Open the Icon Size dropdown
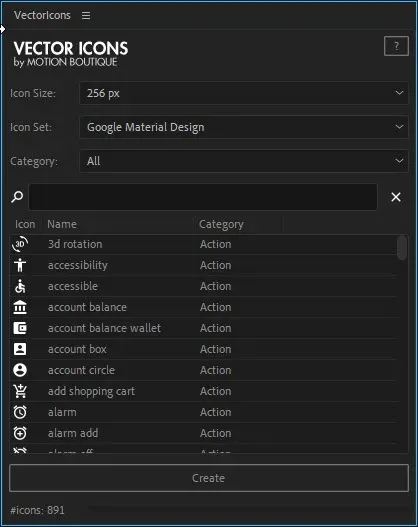This screenshot has height=527, width=418. point(244,93)
